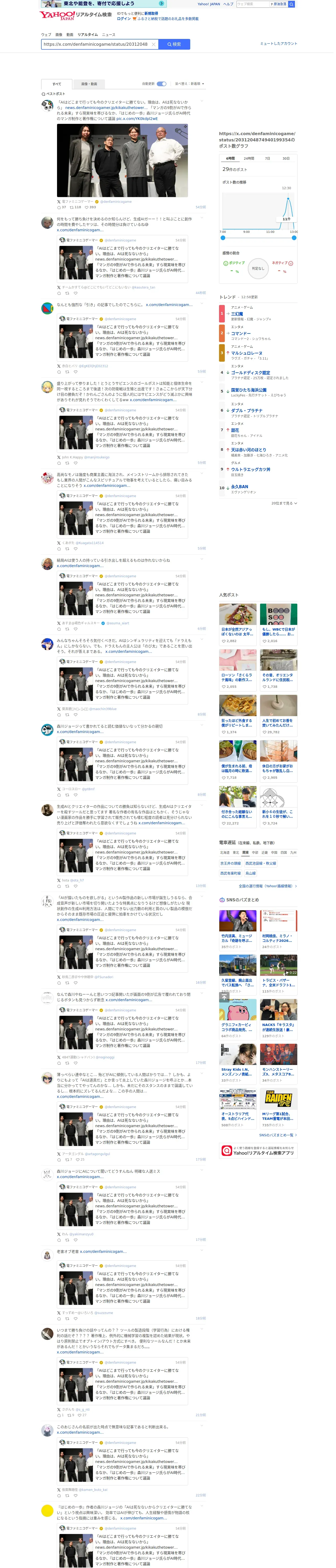Click the ログイン link
Screen dimensions: 336x1568
[123, 19]
